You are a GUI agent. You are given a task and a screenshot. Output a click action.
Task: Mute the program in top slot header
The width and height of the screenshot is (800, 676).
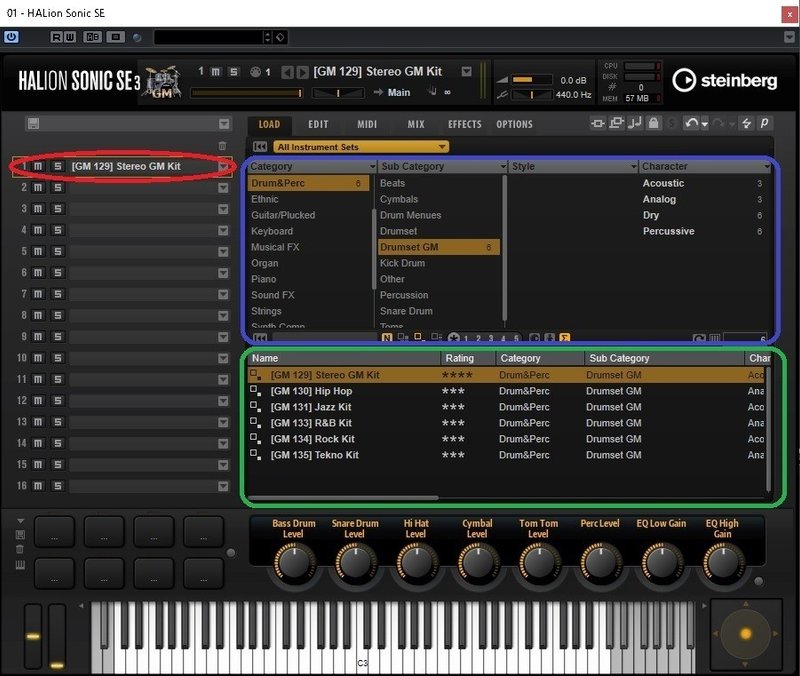[216, 72]
